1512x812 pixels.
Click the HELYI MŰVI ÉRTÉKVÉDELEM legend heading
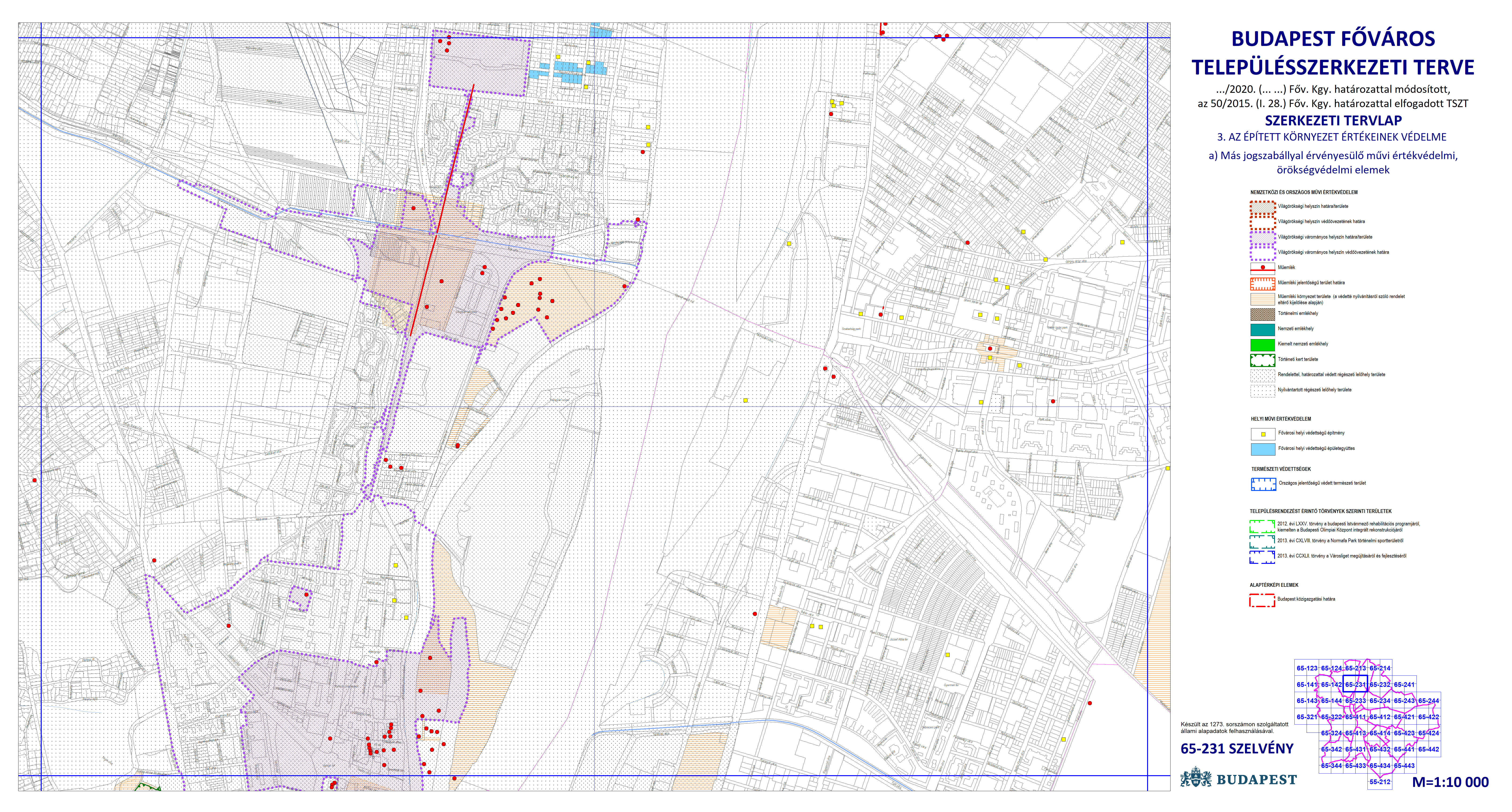point(1281,419)
